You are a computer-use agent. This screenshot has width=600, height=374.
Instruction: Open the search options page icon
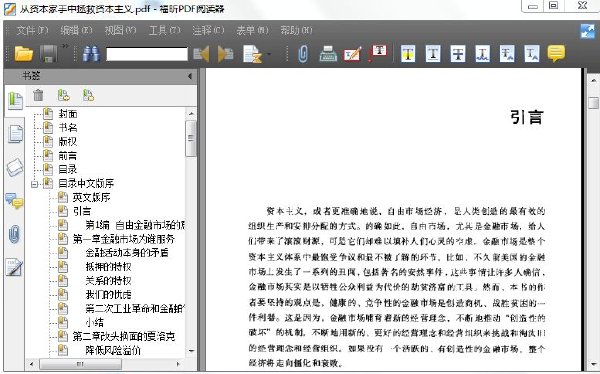coord(253,54)
